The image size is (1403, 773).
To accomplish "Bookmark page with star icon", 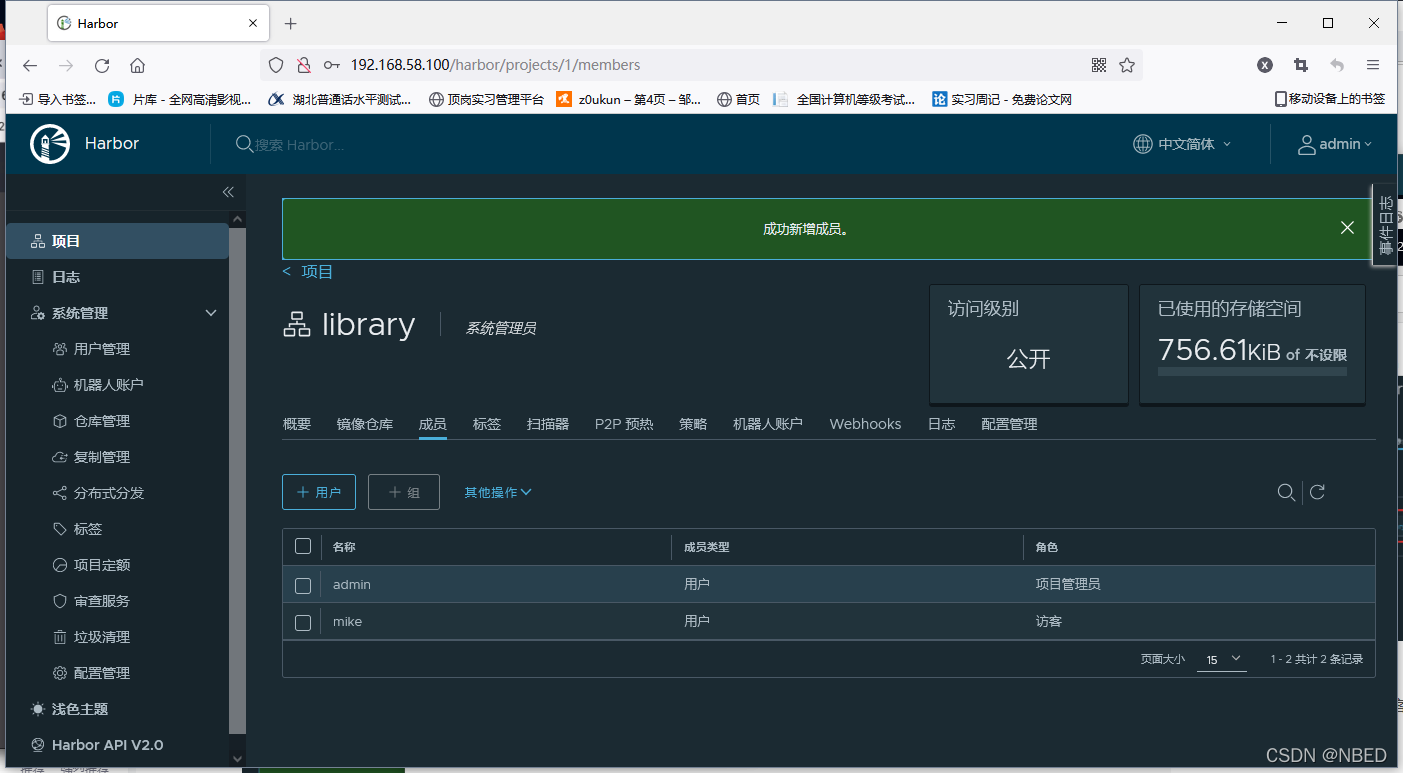I will point(1127,65).
